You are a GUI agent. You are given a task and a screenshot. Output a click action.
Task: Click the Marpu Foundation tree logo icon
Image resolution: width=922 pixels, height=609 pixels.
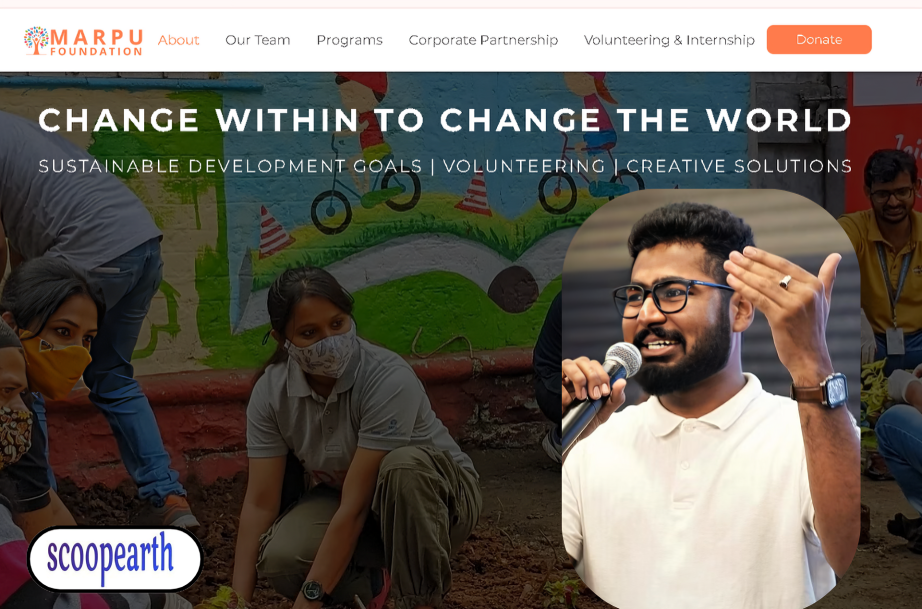tap(36, 40)
